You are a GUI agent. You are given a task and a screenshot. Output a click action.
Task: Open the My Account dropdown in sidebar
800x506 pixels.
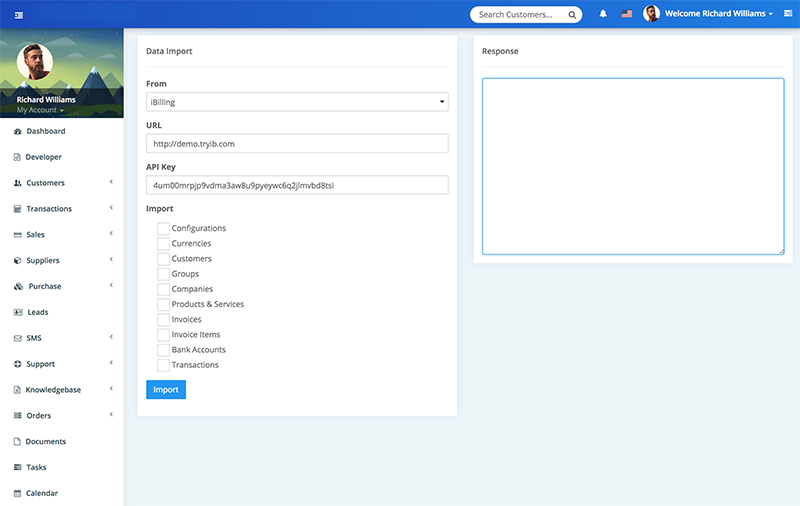tap(40, 110)
